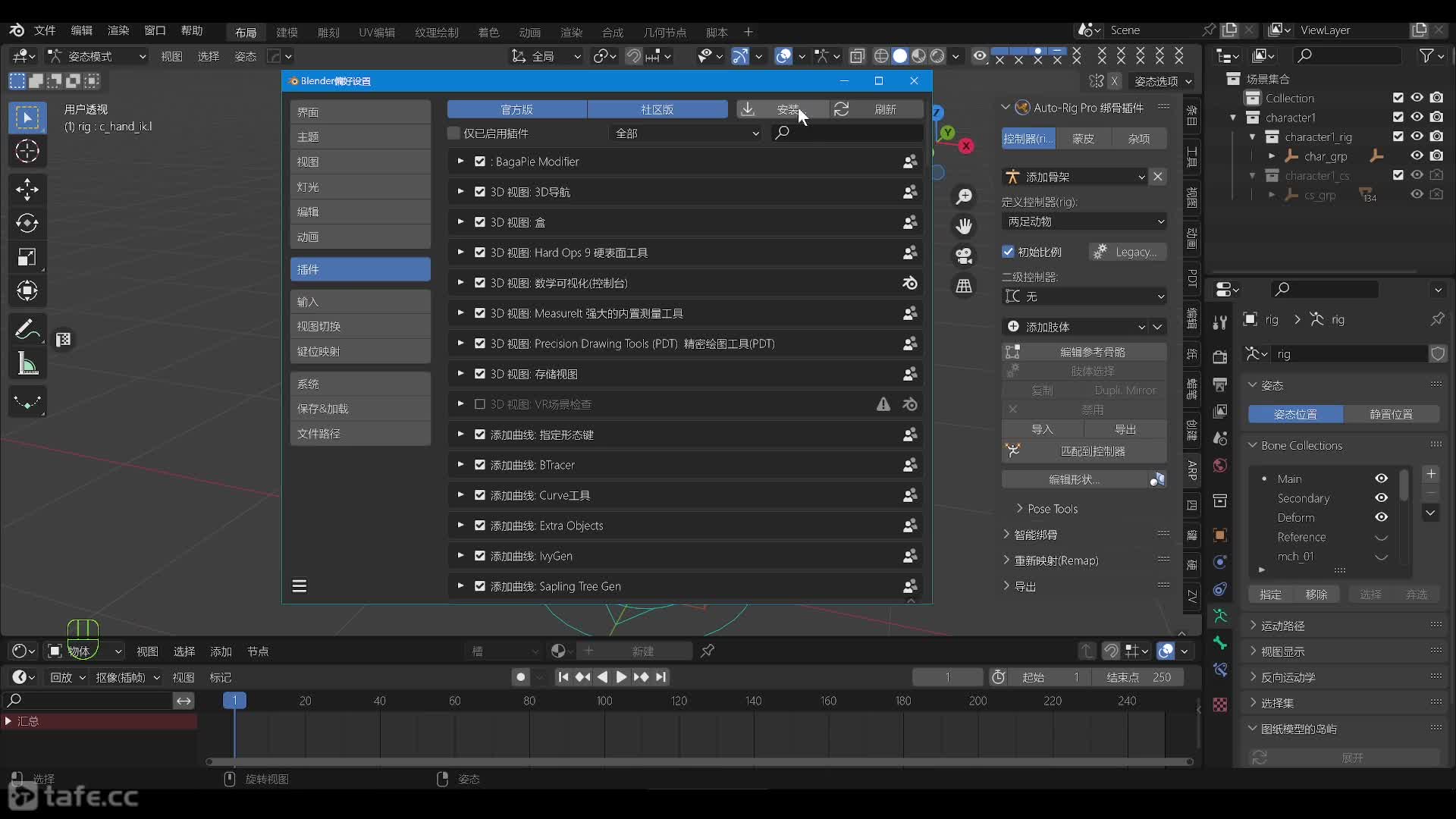This screenshot has height=819, width=1456.
Task: Select the Annotate tool
Action: (x=27, y=329)
